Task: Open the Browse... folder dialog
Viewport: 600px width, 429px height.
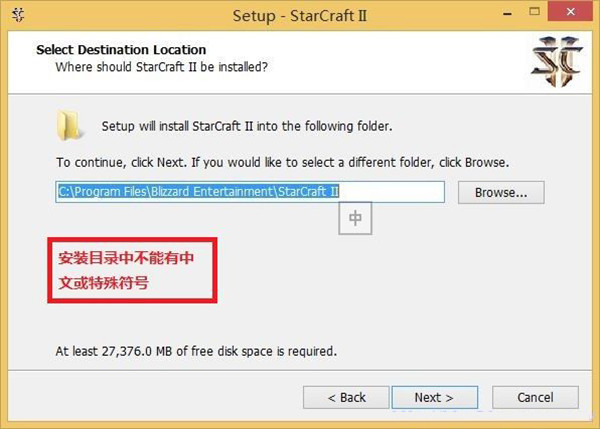Action: pos(501,192)
